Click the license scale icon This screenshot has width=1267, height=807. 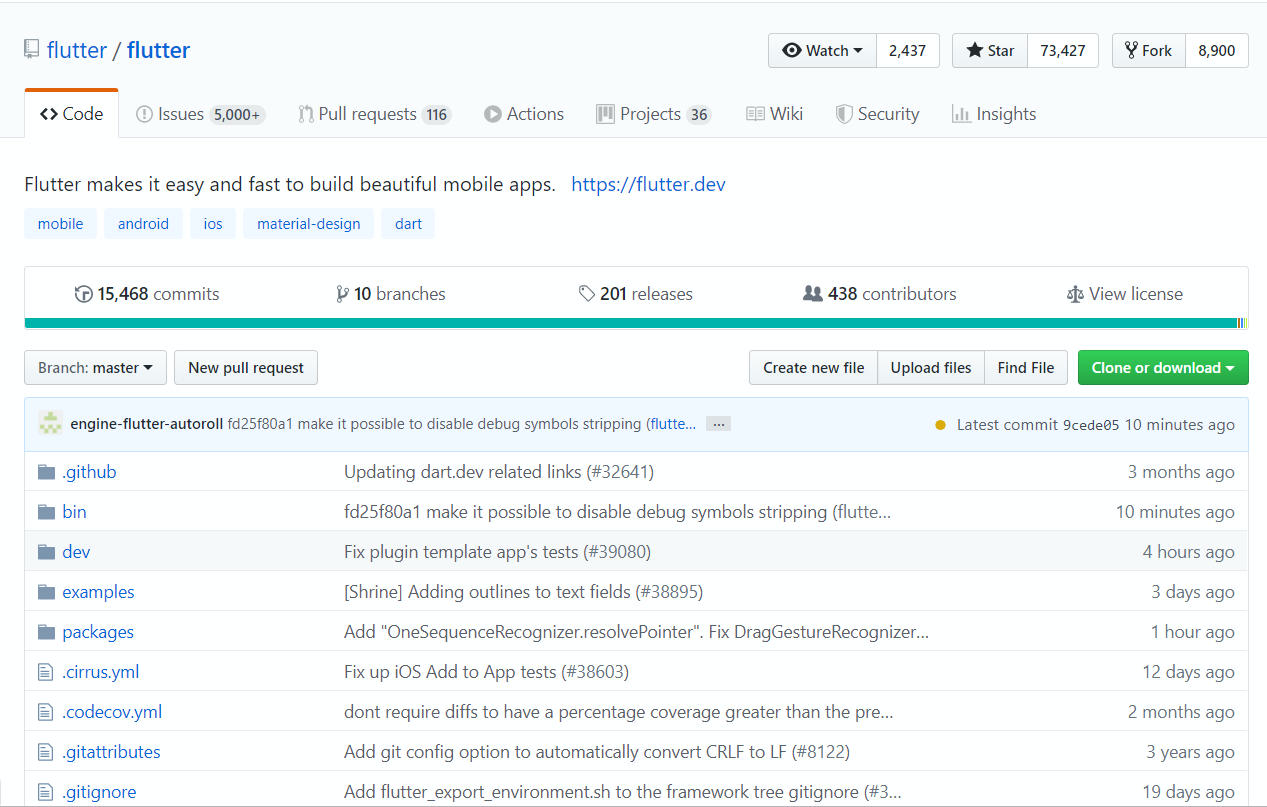1075,294
